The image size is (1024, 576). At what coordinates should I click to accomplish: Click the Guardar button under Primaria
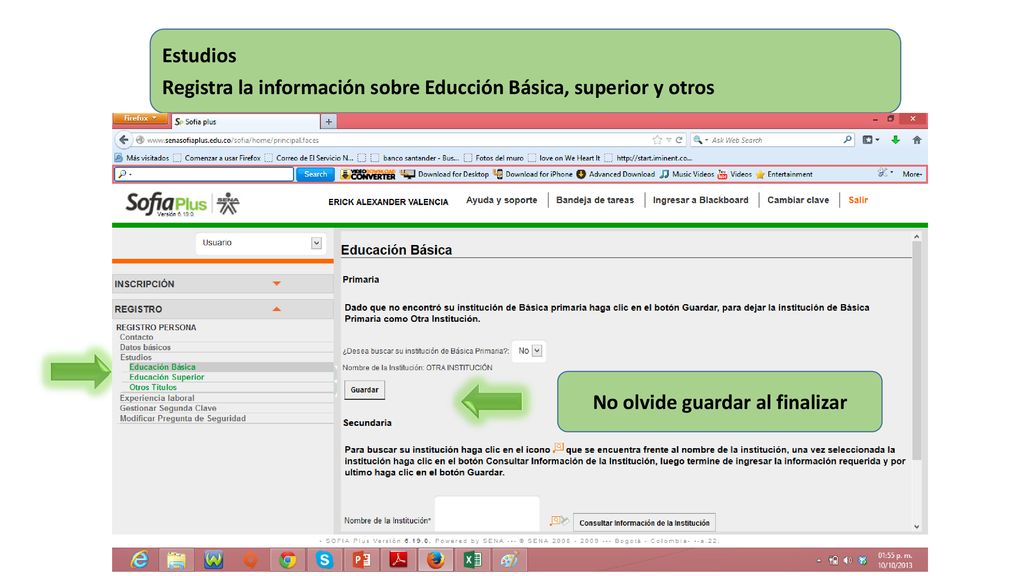[x=364, y=390]
